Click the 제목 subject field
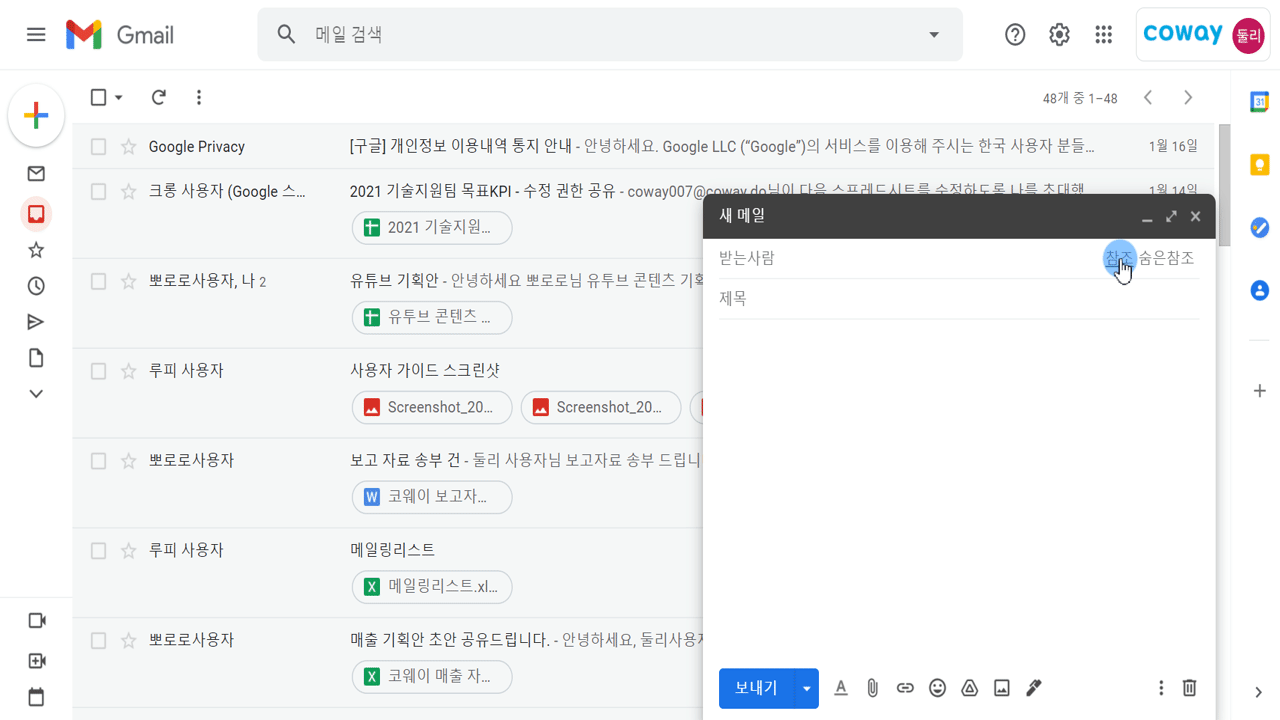Image resolution: width=1280 pixels, height=720 pixels. 959,299
